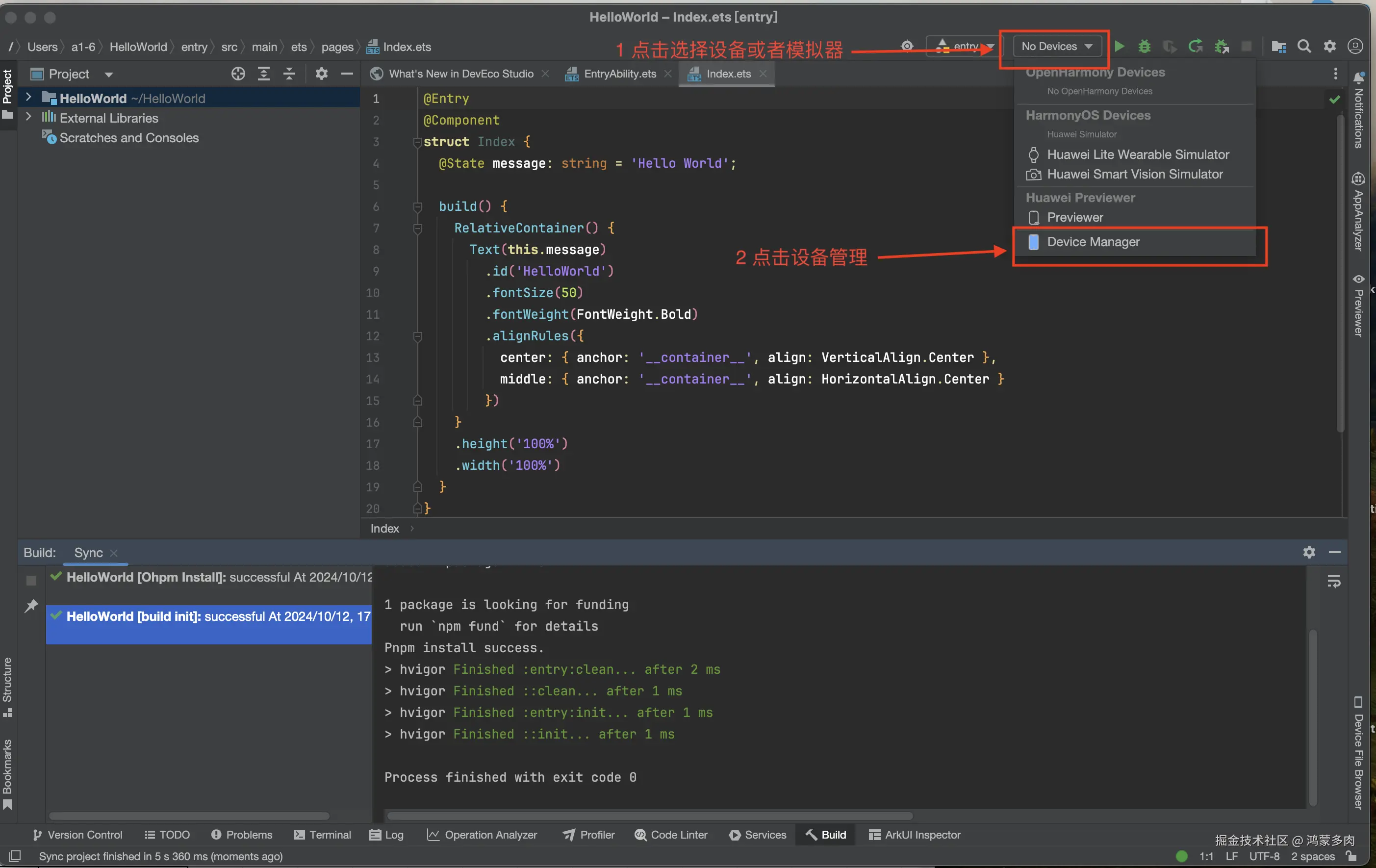Screen dimensions: 1376x868
Task: Expand the HelloWorld project tree node
Action: [28, 98]
